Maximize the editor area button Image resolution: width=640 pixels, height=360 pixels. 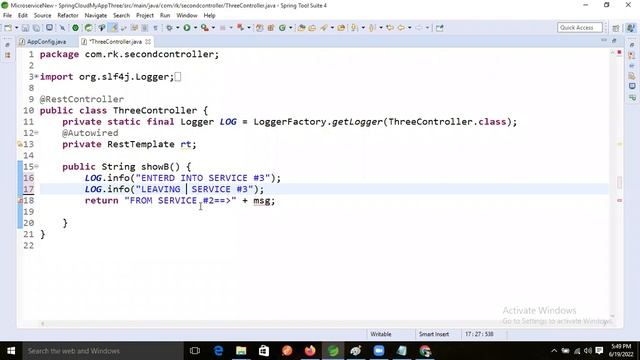tap(614, 40)
